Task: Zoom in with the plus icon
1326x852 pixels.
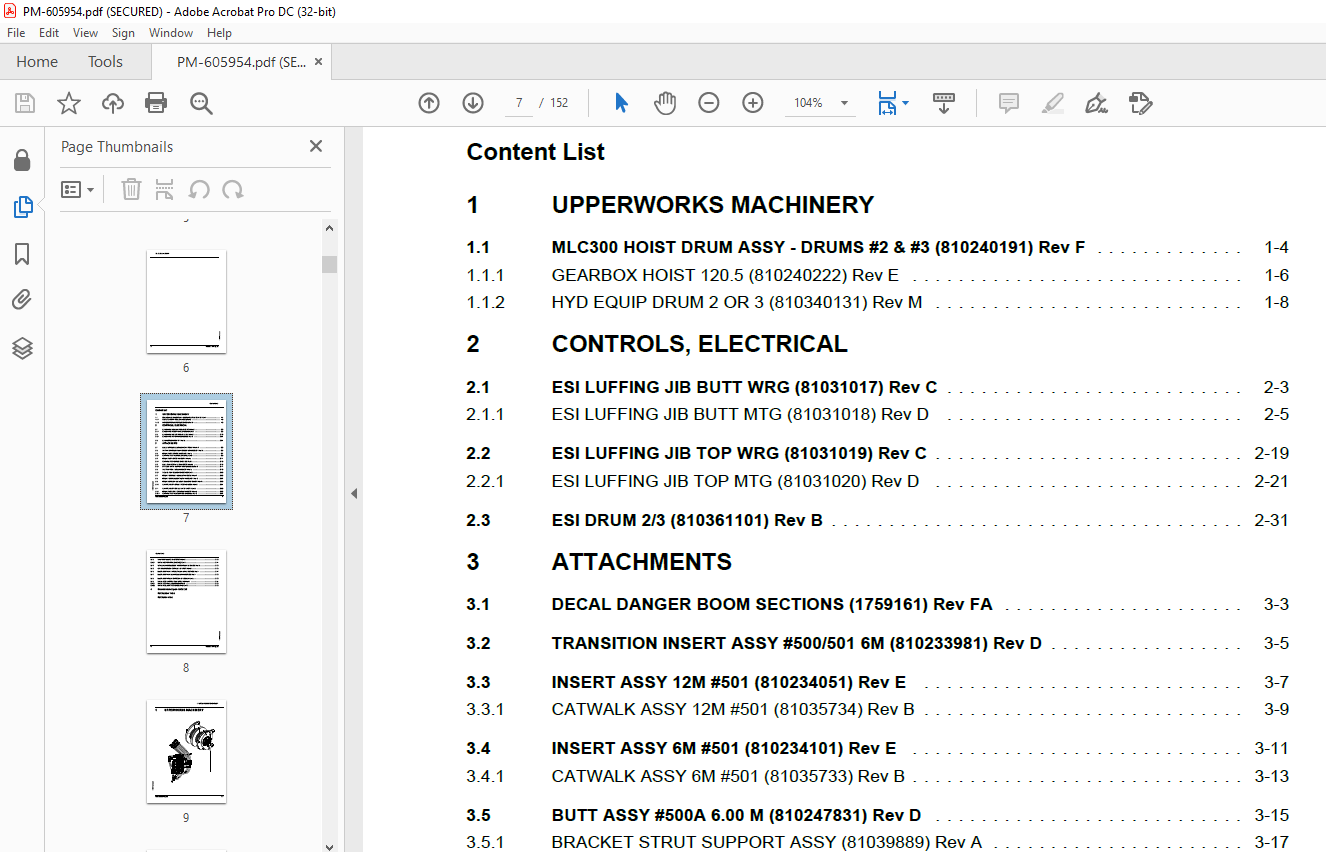Action: pos(753,103)
